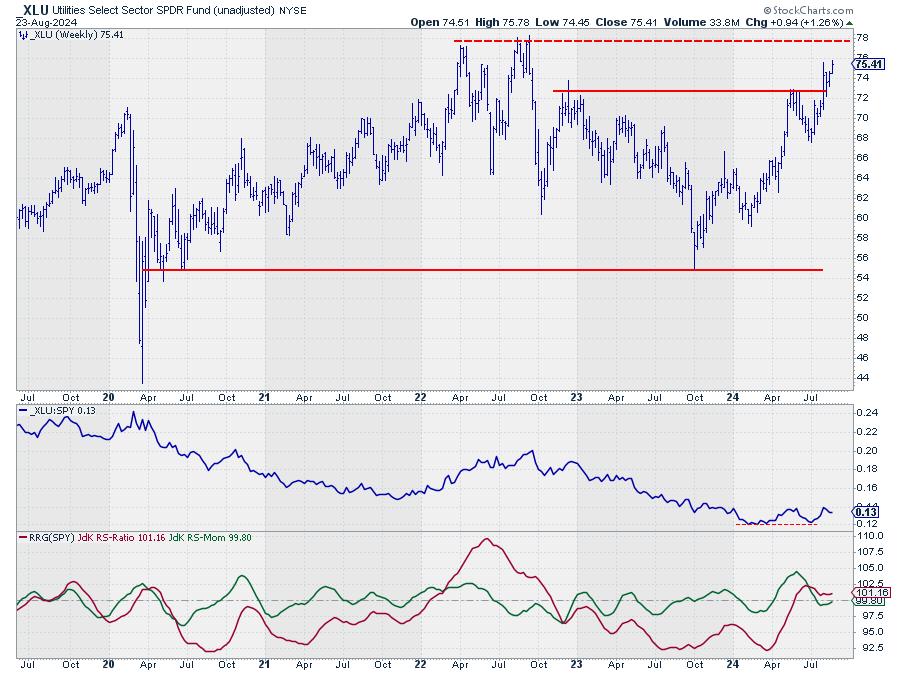
Task: Click the _XLU (Weekly) legend label
Action: pyautogui.click(x=60, y=34)
